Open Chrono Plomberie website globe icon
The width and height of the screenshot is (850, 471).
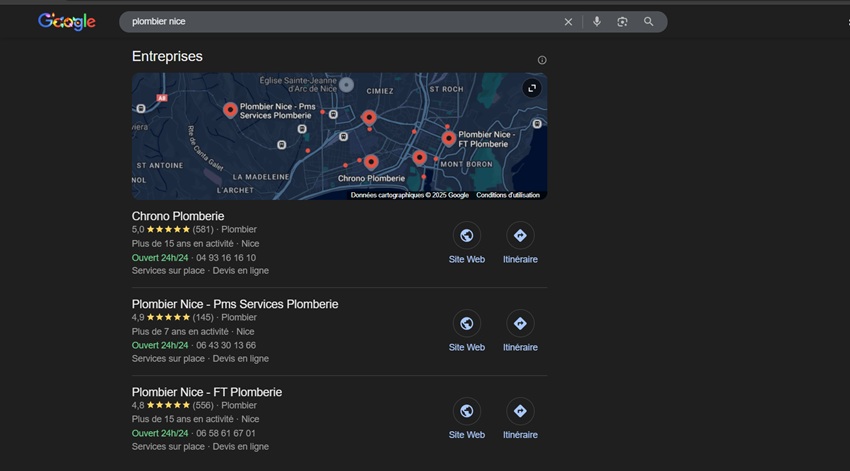click(466, 236)
